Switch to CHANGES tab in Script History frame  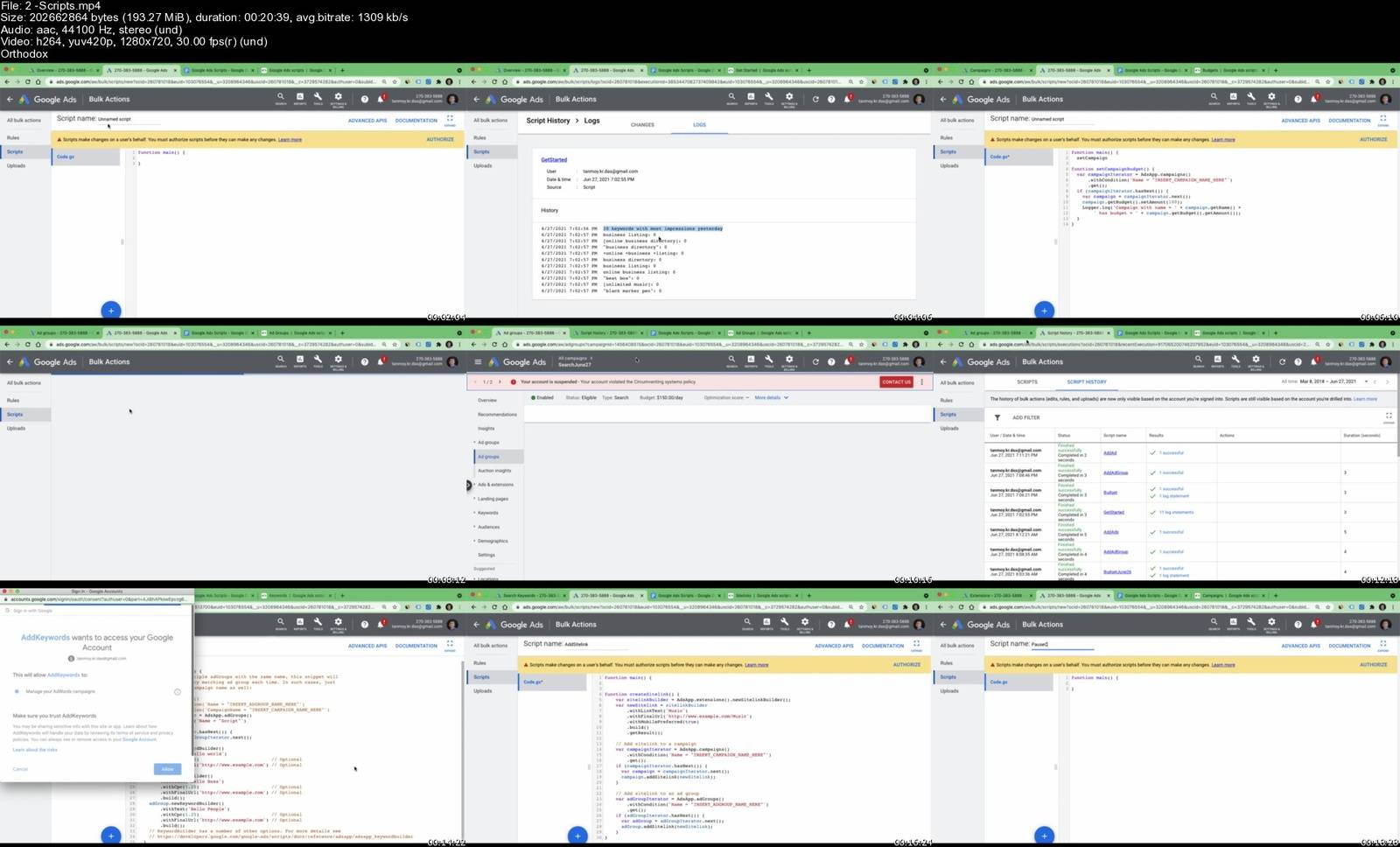coord(642,124)
